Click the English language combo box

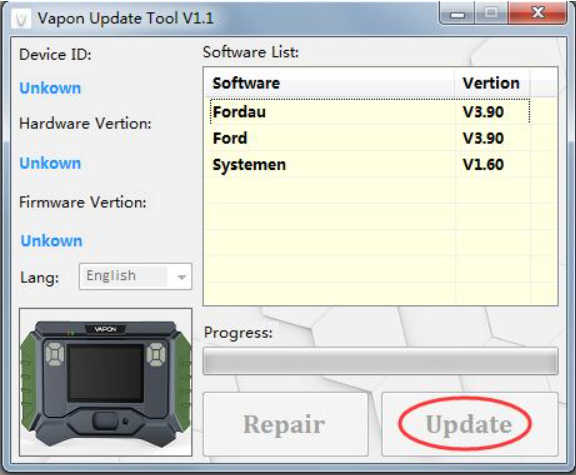coord(136,277)
